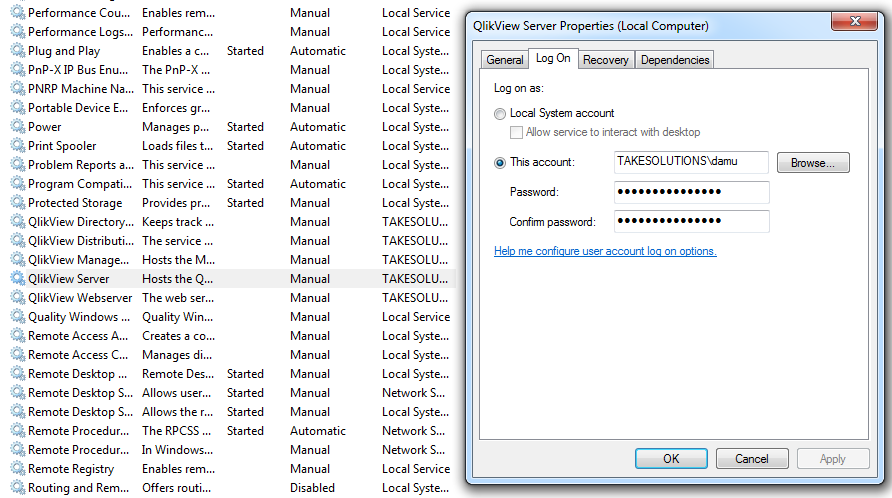Open the Dependencies tab

click(675, 60)
